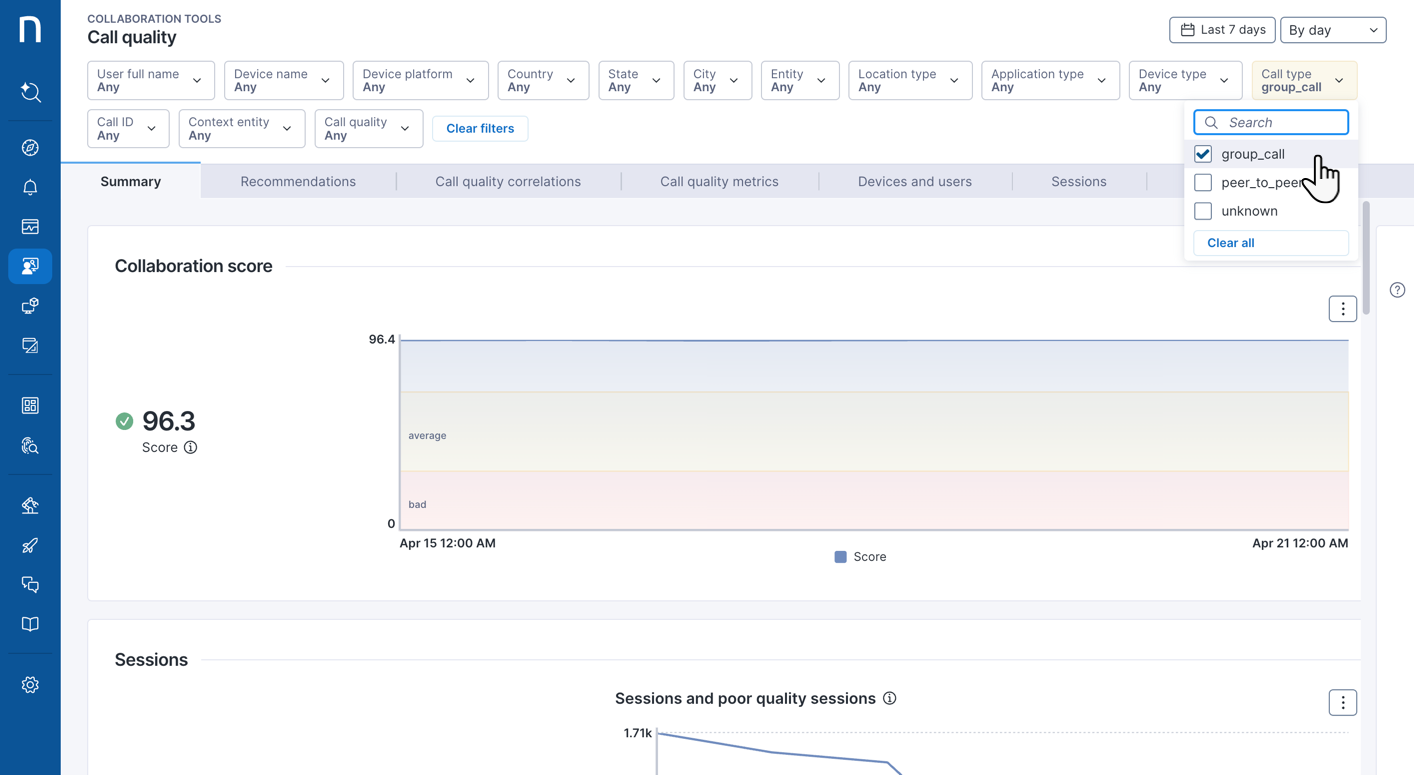Screen dimensions: 1414x775
Task: Expand the Call quality filter dropdown
Action: (367, 129)
